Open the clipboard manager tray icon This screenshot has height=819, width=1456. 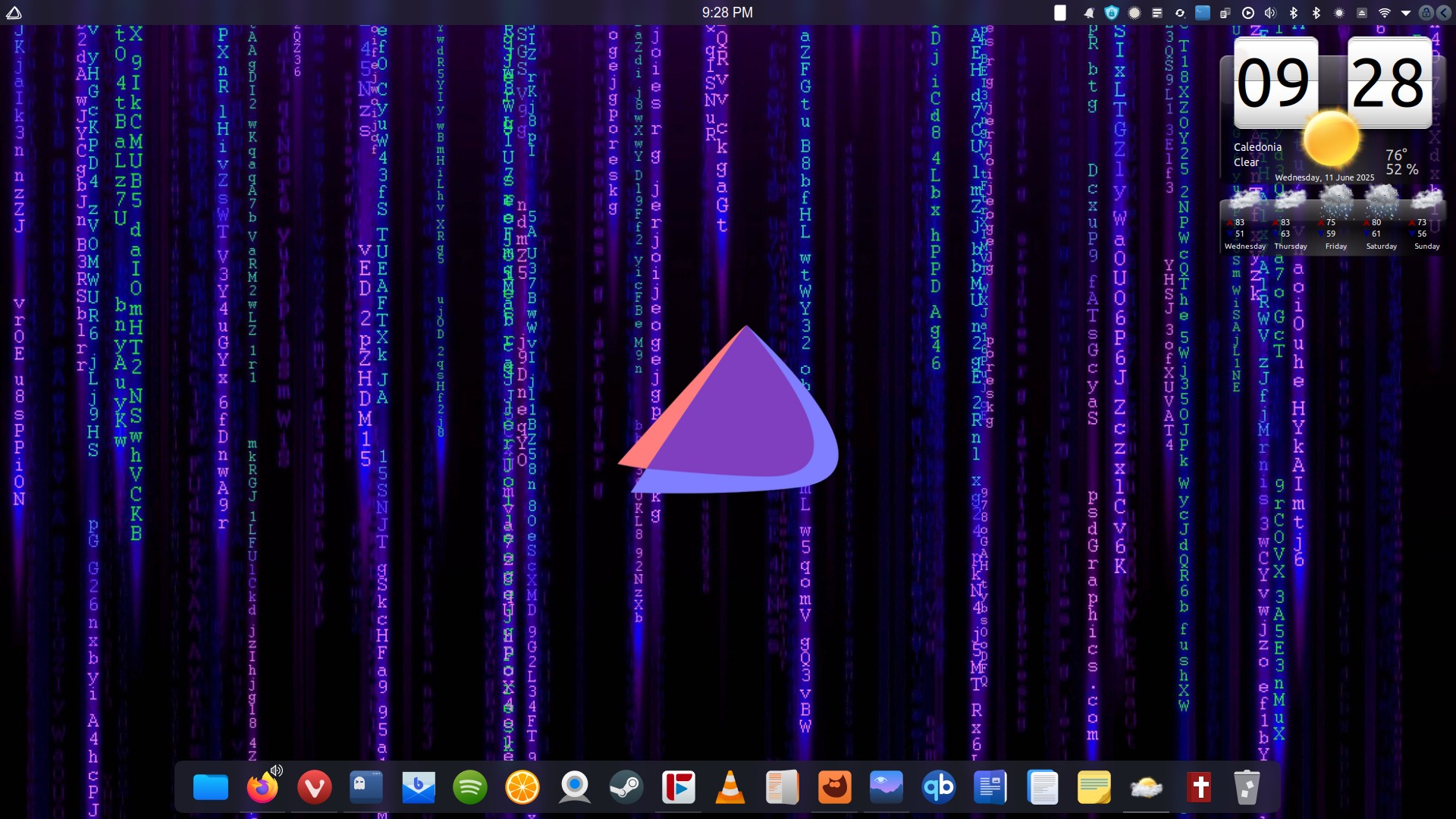pos(1225,13)
